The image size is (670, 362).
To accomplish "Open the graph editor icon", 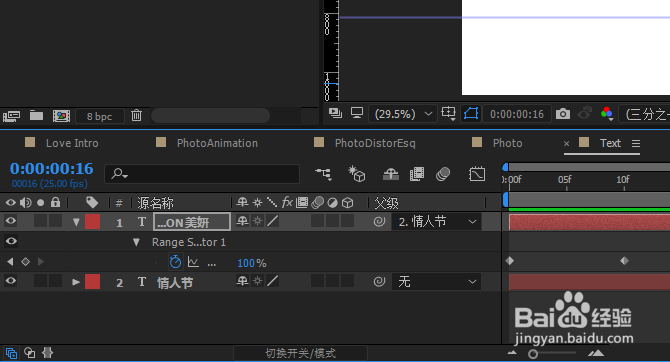I will 477,174.
